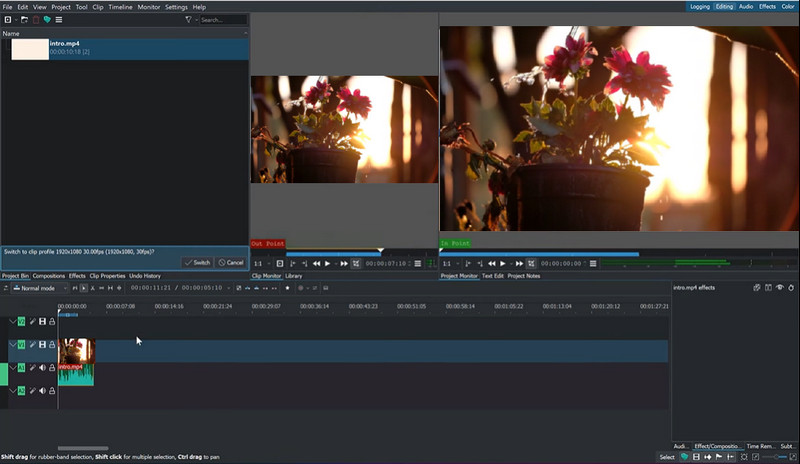The height and width of the screenshot is (464, 800).
Task: Switch to the Library tab
Action: [293, 276]
